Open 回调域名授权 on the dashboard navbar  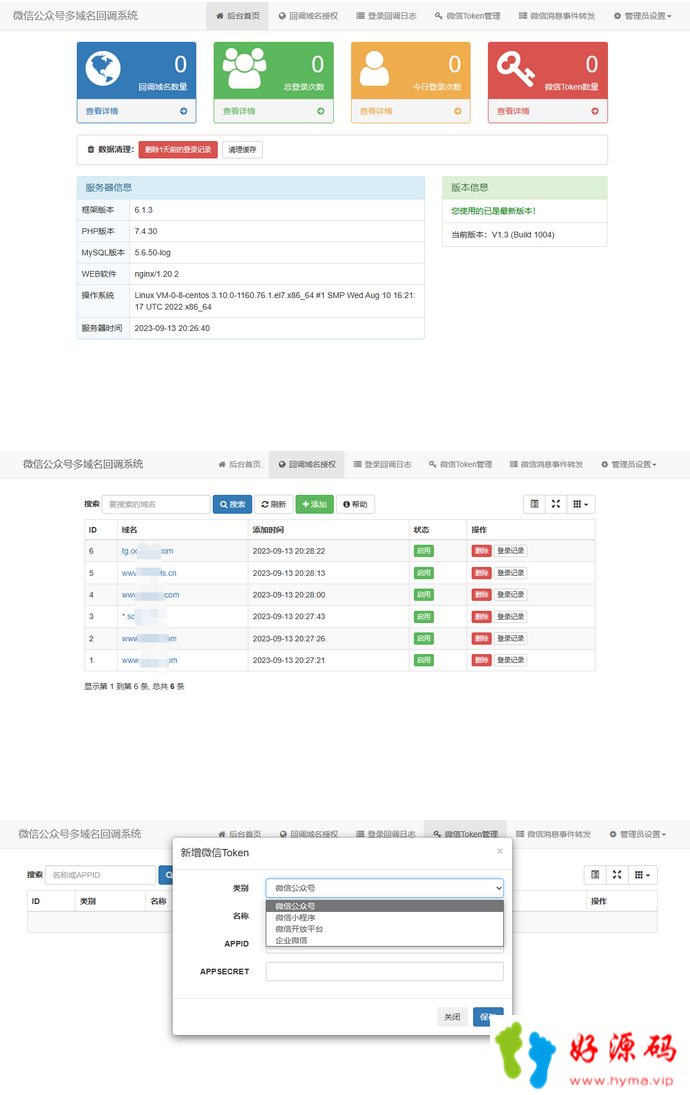coord(308,15)
